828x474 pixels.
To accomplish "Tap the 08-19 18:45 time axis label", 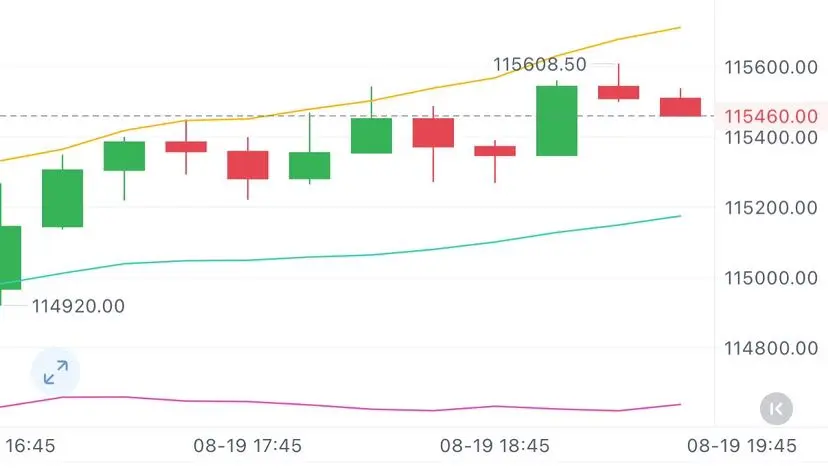I will (x=494, y=445).
